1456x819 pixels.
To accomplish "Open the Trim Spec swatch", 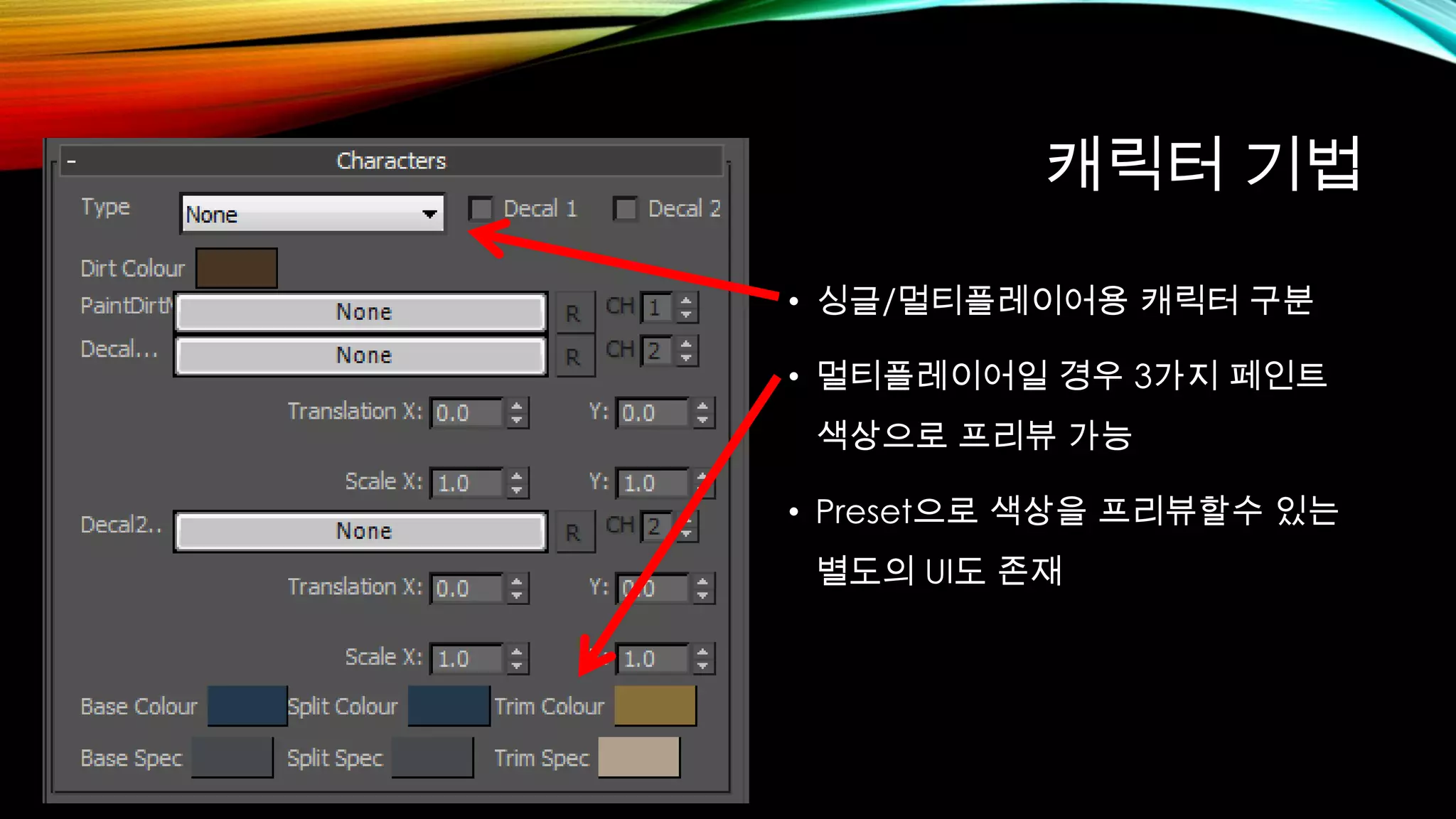I will [639, 758].
